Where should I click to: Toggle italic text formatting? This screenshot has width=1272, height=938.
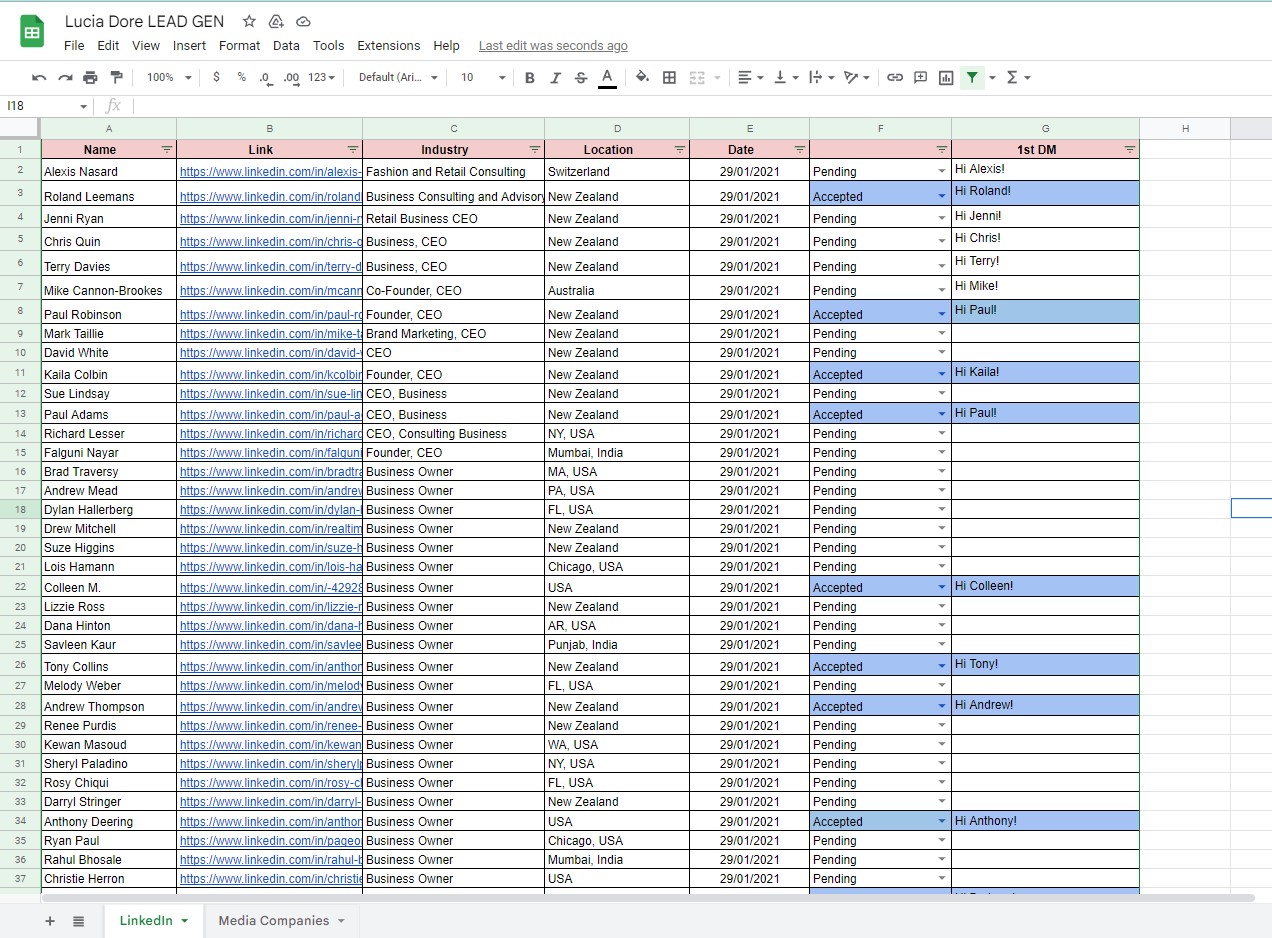[555, 78]
